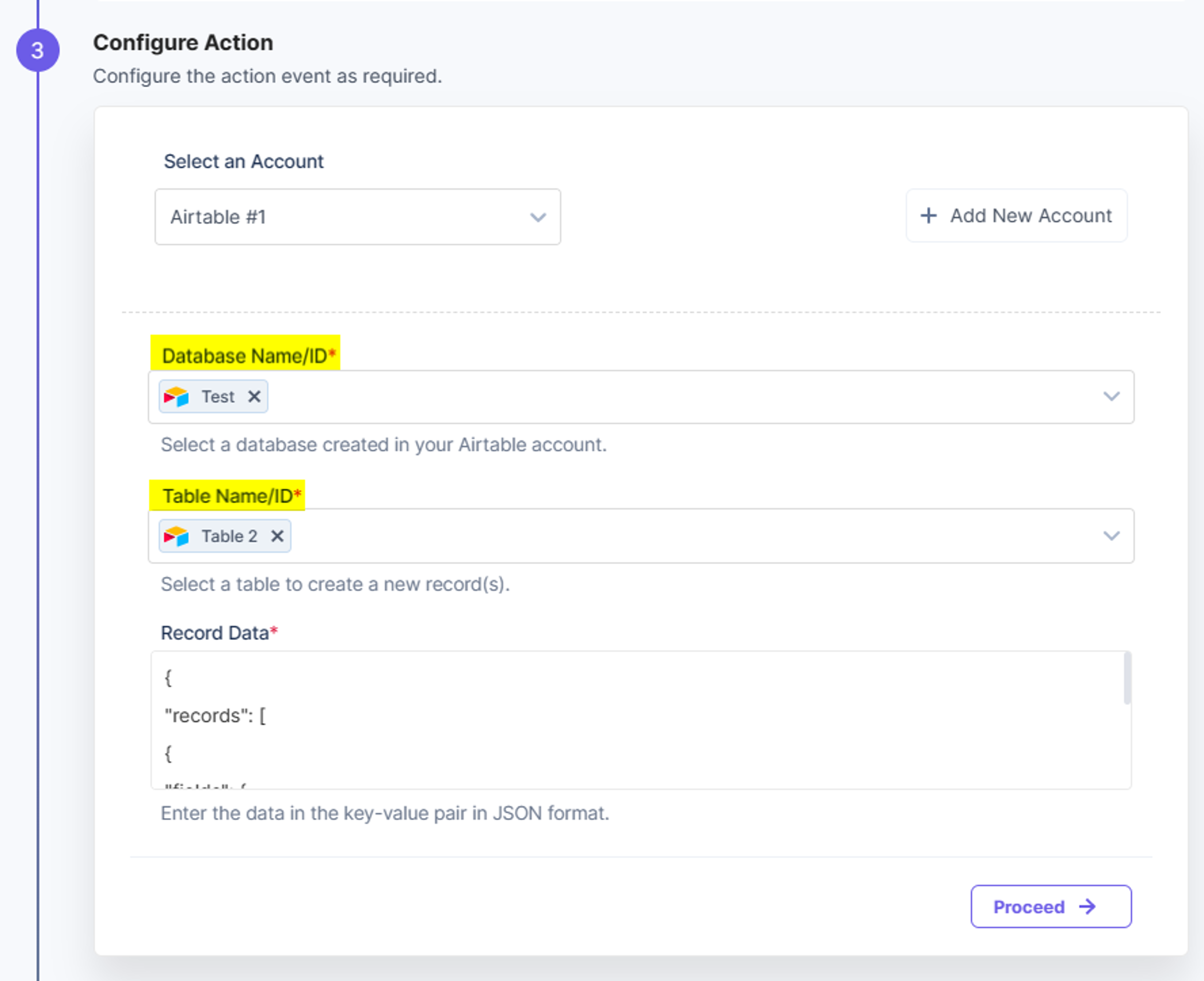
Task: Click the arrow icon in Proceed button
Action: (1088, 906)
